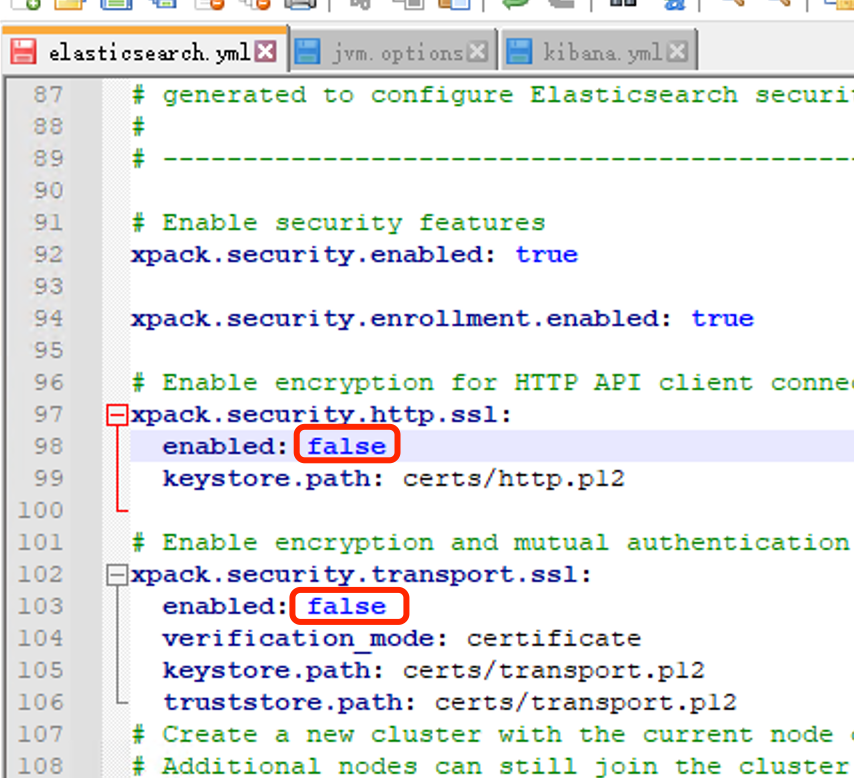This screenshot has width=854, height=778.
Task: Close the kibana.yml tab
Action: click(678, 52)
